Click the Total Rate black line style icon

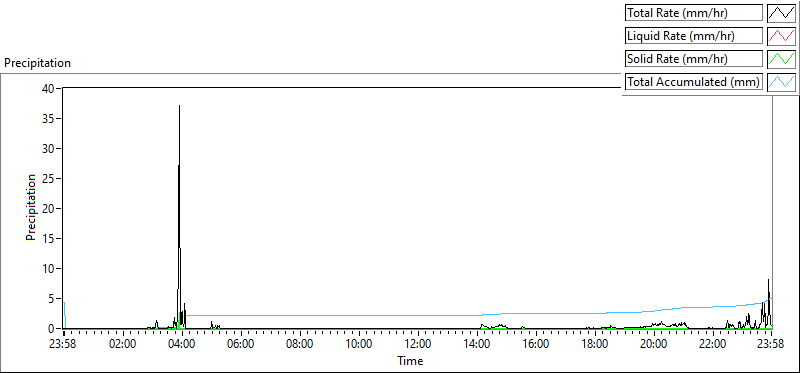(x=781, y=13)
